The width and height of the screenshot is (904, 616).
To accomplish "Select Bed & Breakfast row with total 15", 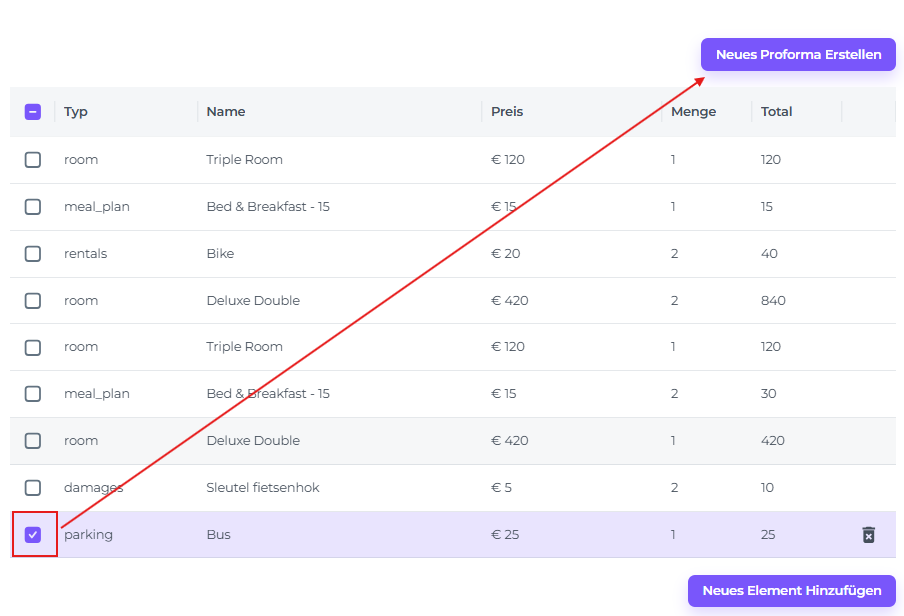I will click(x=33, y=207).
